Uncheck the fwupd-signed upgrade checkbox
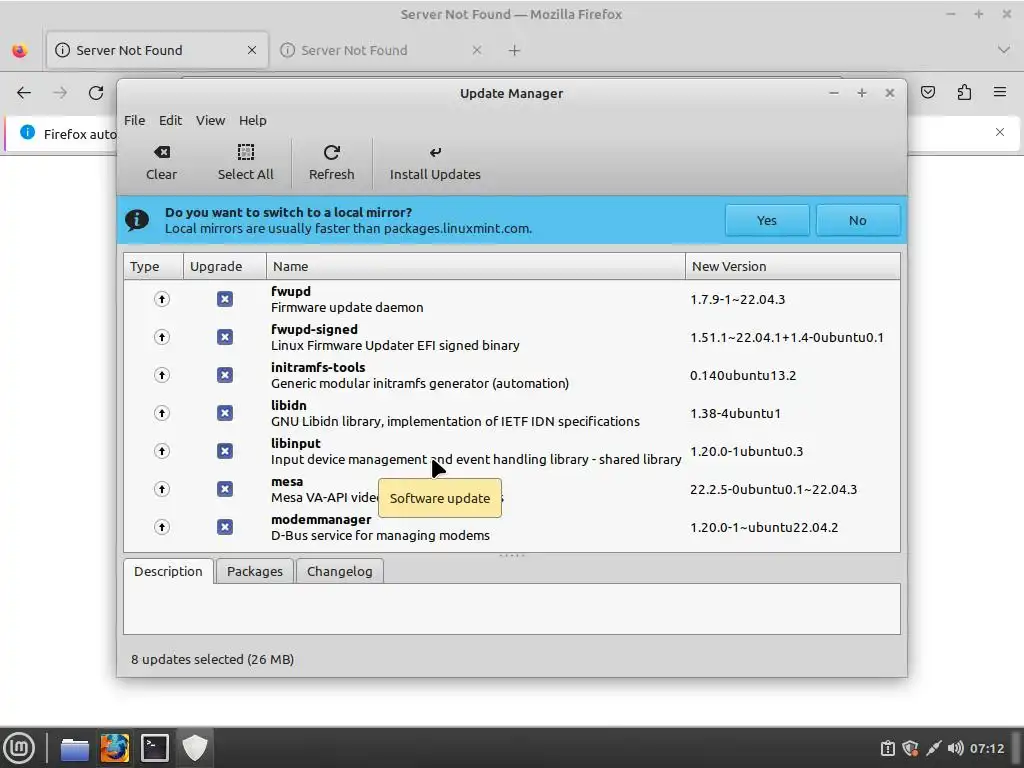This screenshot has width=1024, height=768. (x=225, y=337)
